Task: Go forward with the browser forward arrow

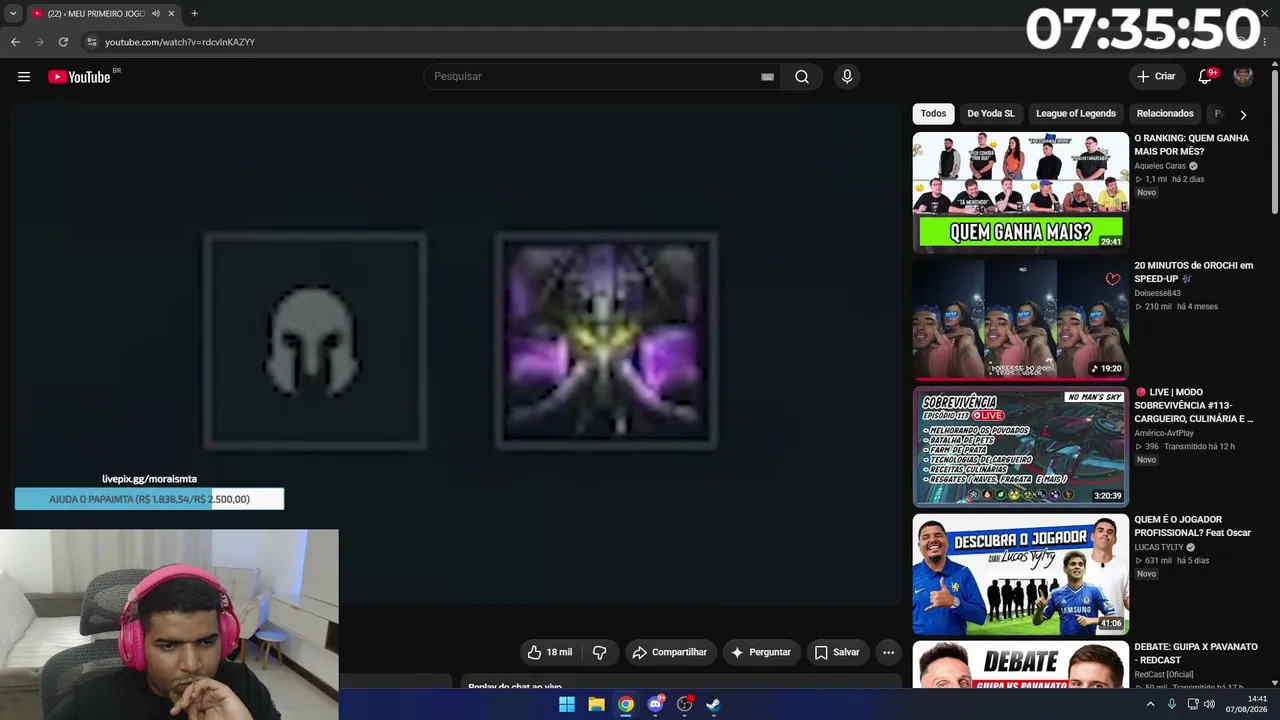Action: pyautogui.click(x=39, y=42)
